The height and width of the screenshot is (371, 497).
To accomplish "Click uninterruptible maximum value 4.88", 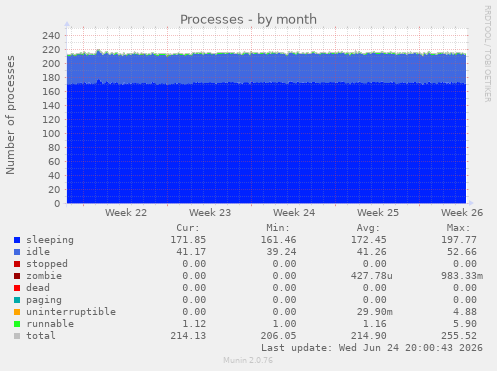I will pos(465,312).
